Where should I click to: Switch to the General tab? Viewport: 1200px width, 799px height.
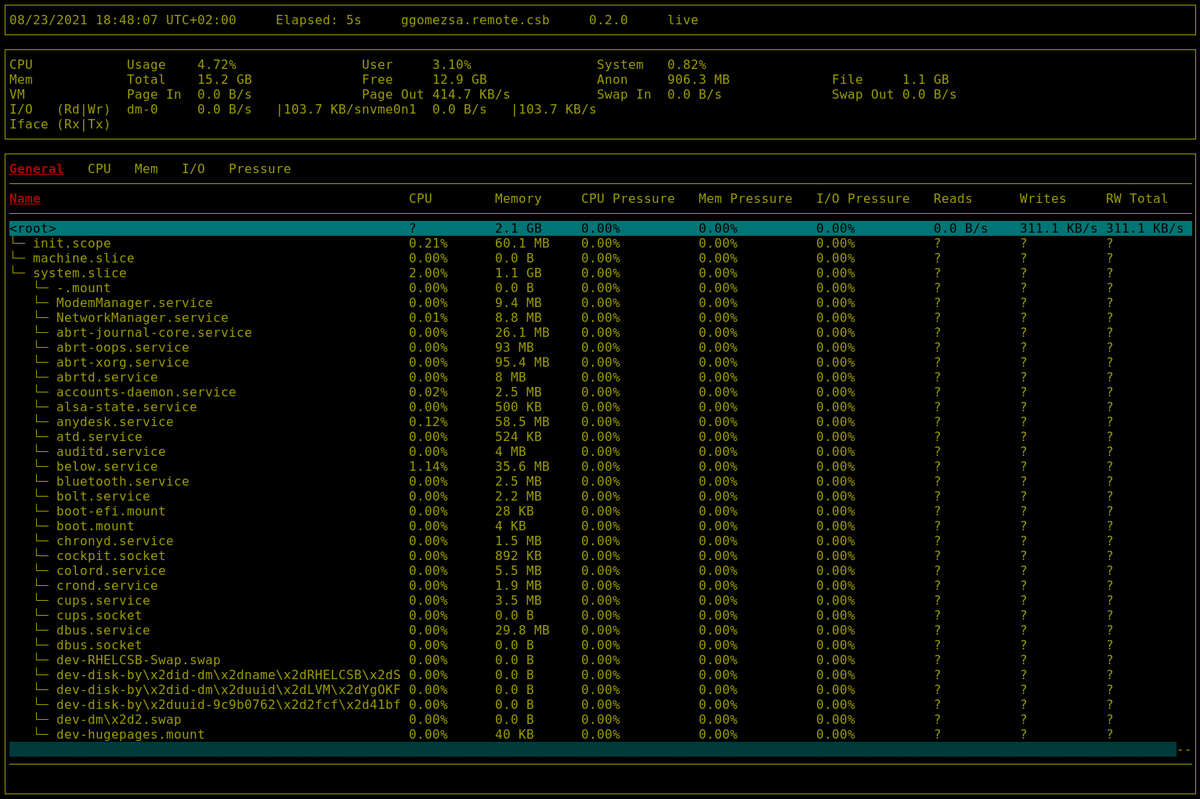[x=37, y=169]
